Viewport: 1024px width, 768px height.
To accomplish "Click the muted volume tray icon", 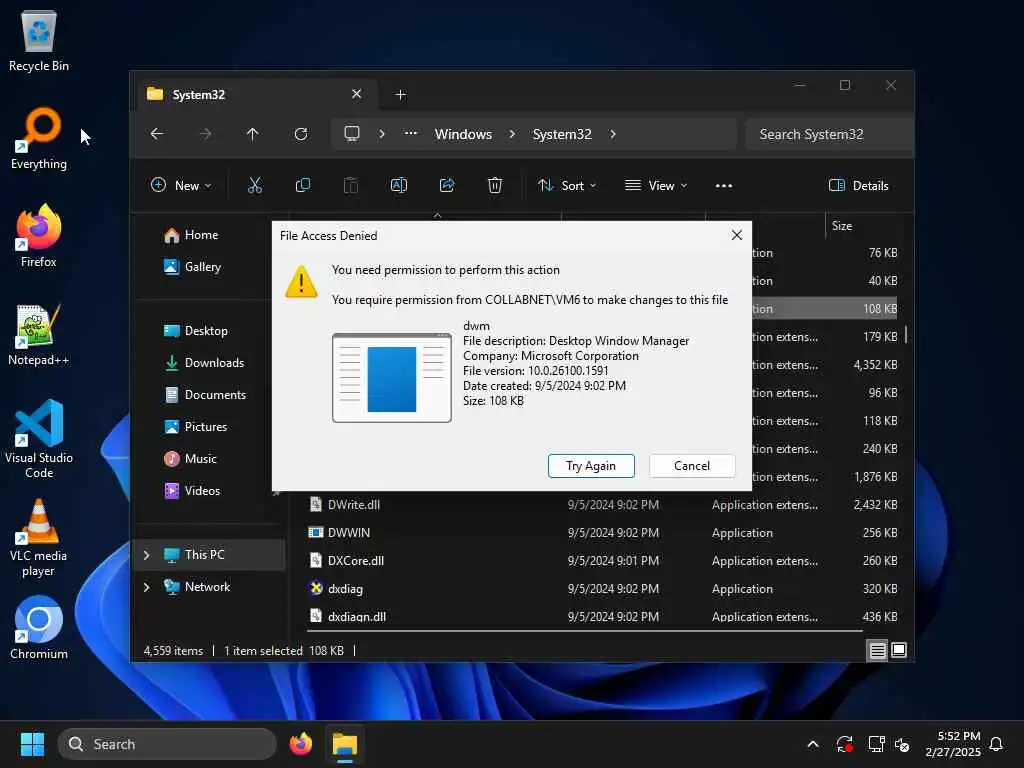I will [x=903, y=744].
